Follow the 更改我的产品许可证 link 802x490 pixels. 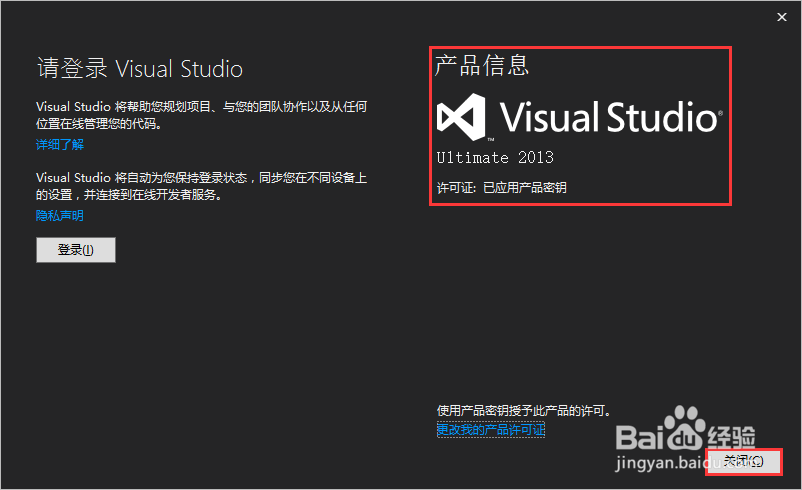491,429
